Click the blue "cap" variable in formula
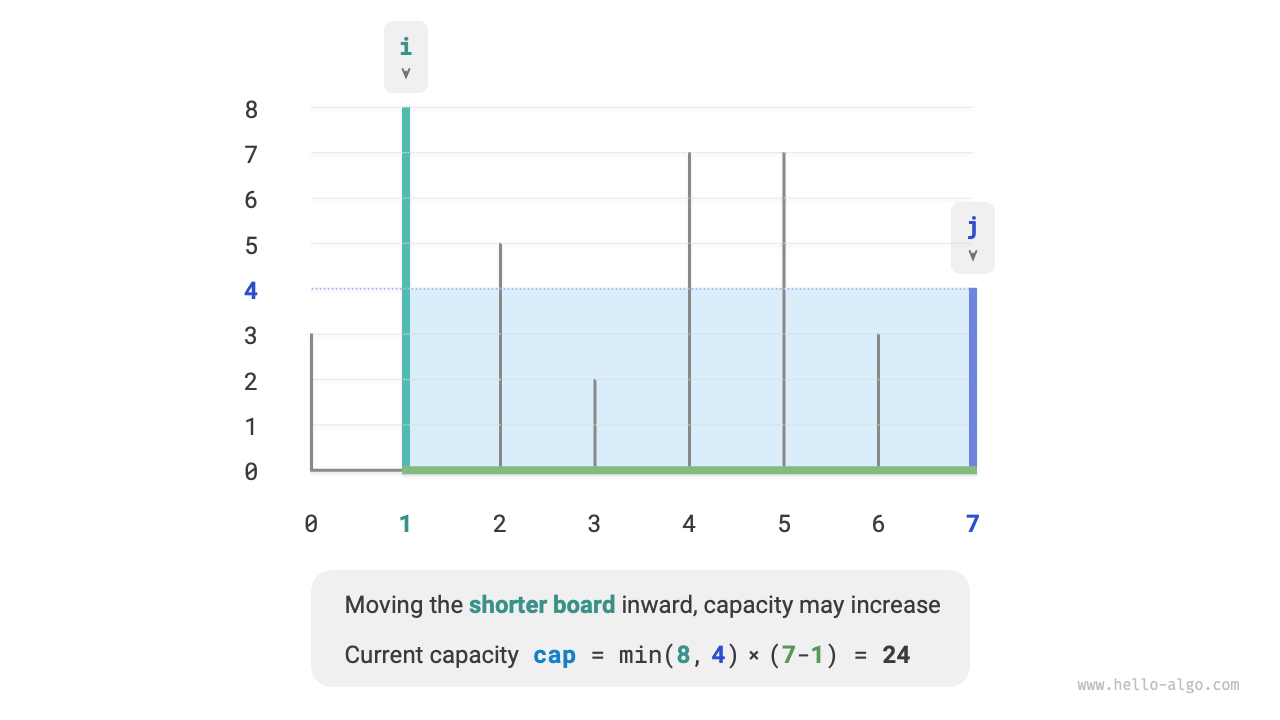The height and width of the screenshot is (720, 1280). tap(554, 655)
